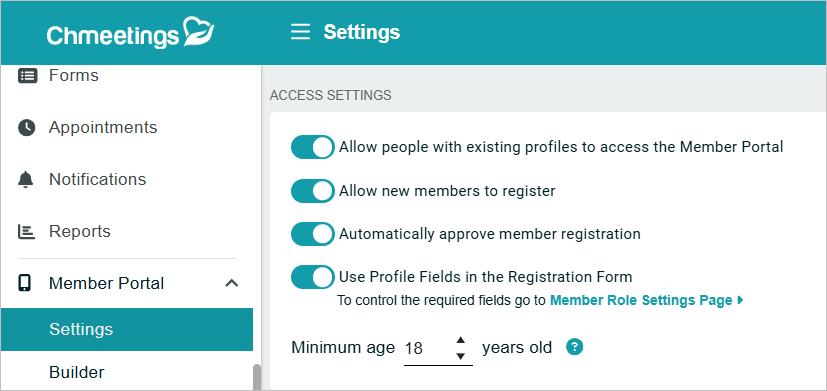Click the Member Portal phone icon
The width and height of the screenshot is (827, 391).
tap(25, 283)
